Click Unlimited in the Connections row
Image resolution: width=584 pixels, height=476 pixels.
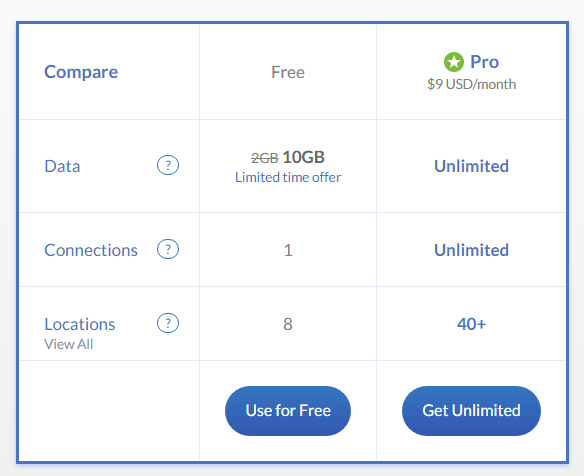click(x=472, y=250)
